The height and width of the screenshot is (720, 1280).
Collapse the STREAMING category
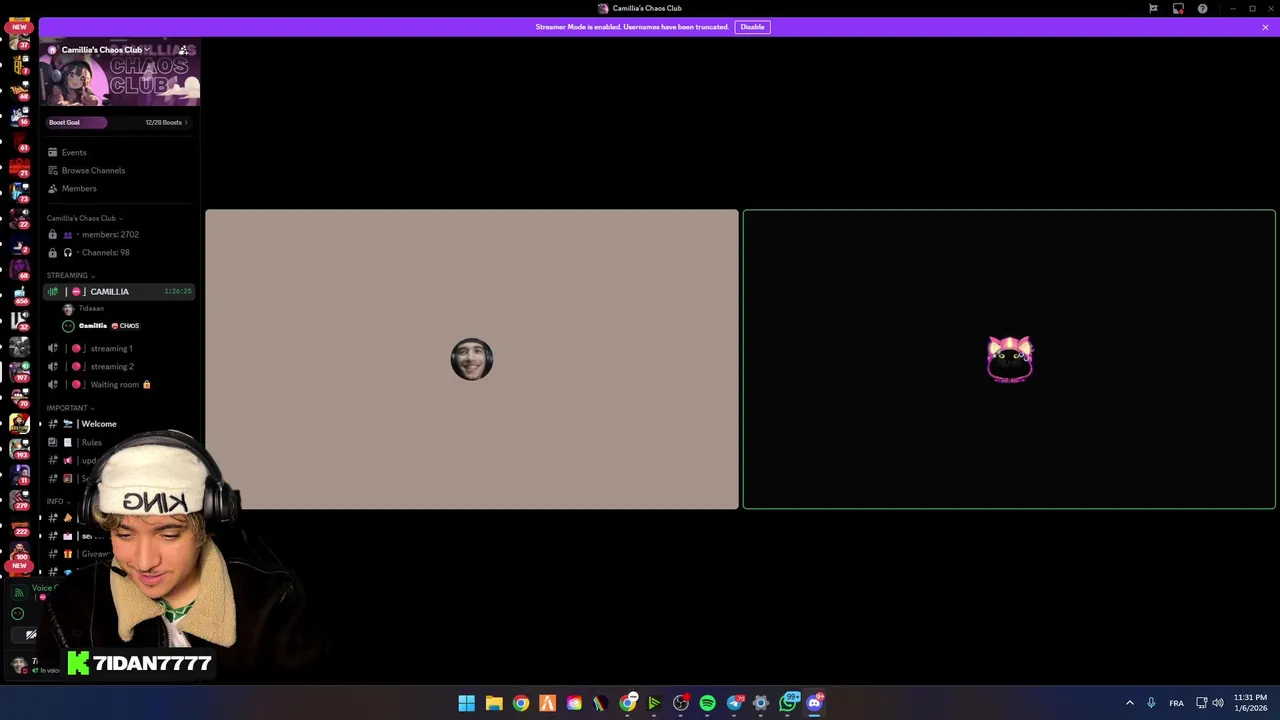click(70, 275)
